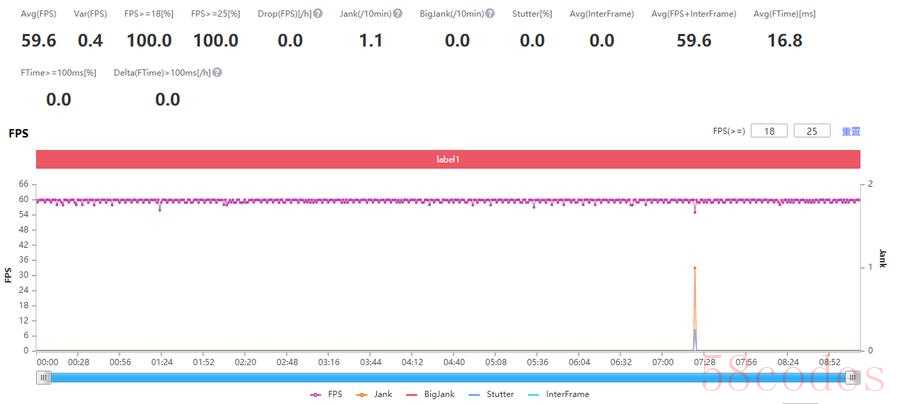The height and width of the screenshot is (404, 900).
Task: Click the BigJank(/10min) question mark icon
Action: 490,14
